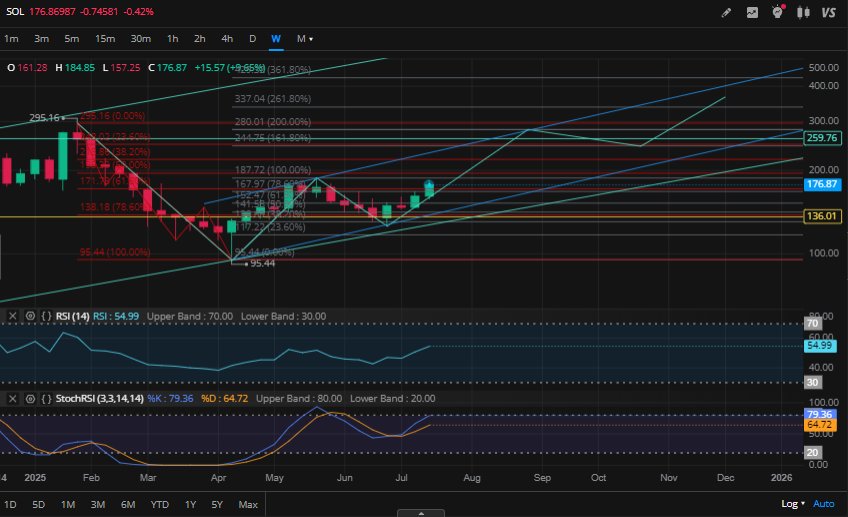Set chart range to Max
Screen dimensions: 848x517
click(248, 505)
